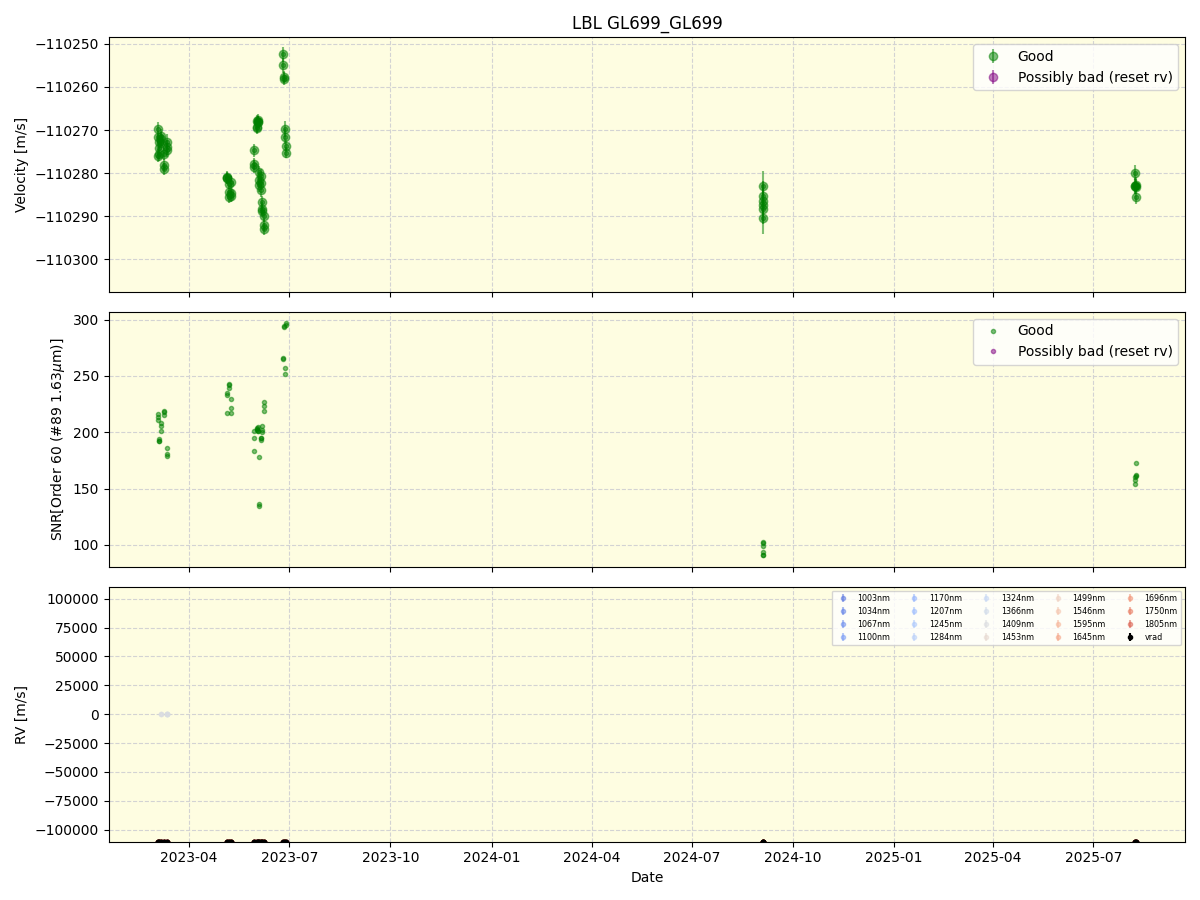Image resolution: width=1200 pixels, height=900 pixels.
Task: Click the 2025-07 date tick label
Action: [x=1093, y=857]
